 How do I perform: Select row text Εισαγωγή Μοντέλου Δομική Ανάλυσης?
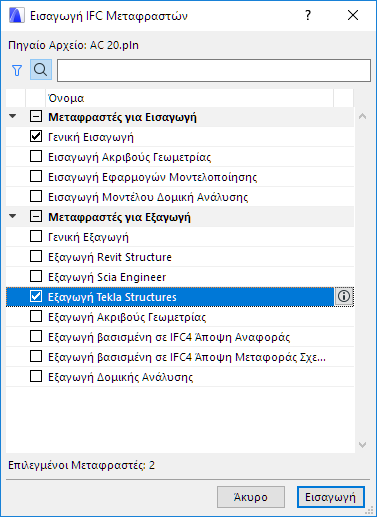pos(148,197)
